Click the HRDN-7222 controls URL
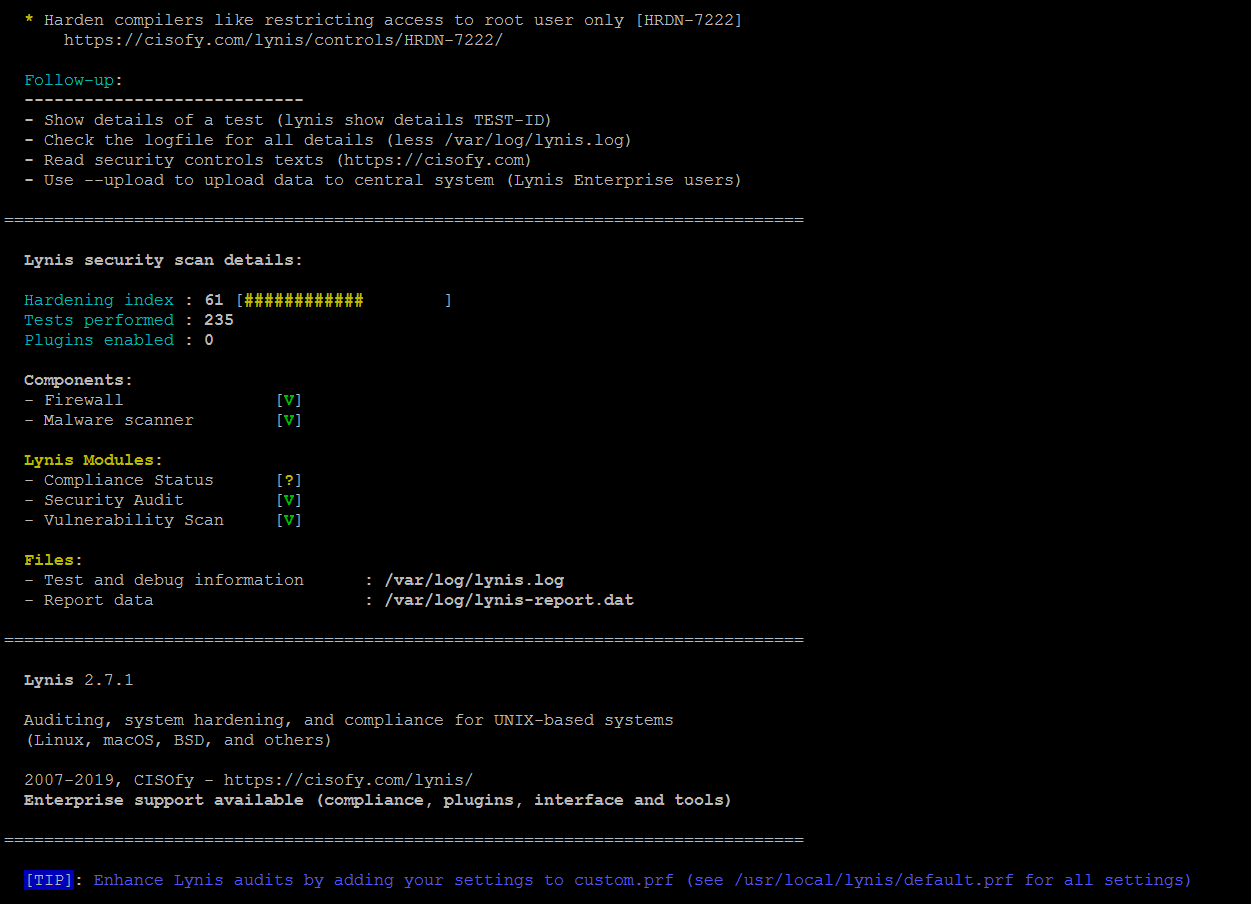 [x=283, y=40]
